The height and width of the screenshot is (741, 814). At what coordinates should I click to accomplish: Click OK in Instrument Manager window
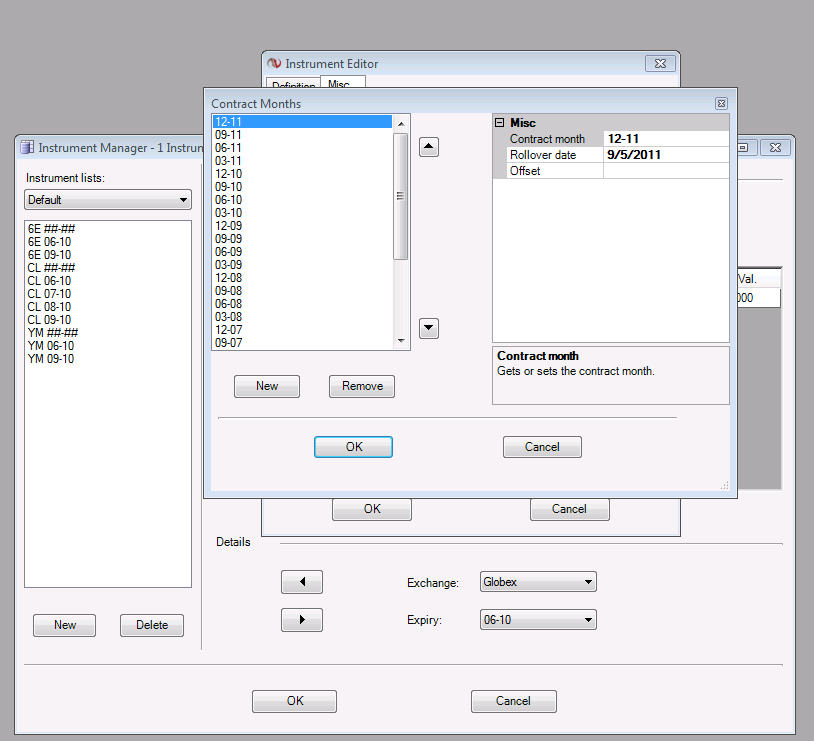(x=294, y=701)
